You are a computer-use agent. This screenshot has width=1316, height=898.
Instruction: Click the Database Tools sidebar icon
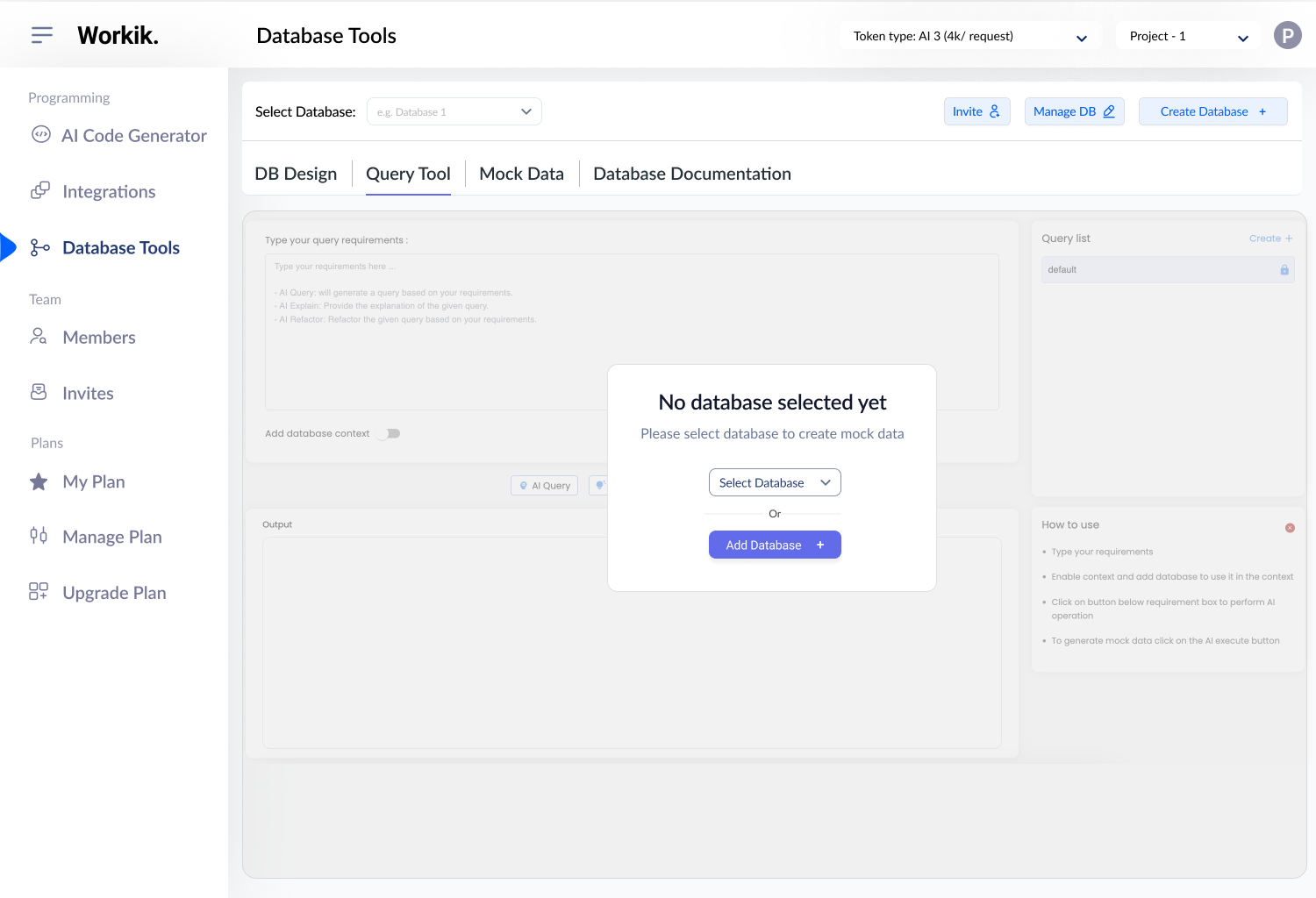[39, 247]
